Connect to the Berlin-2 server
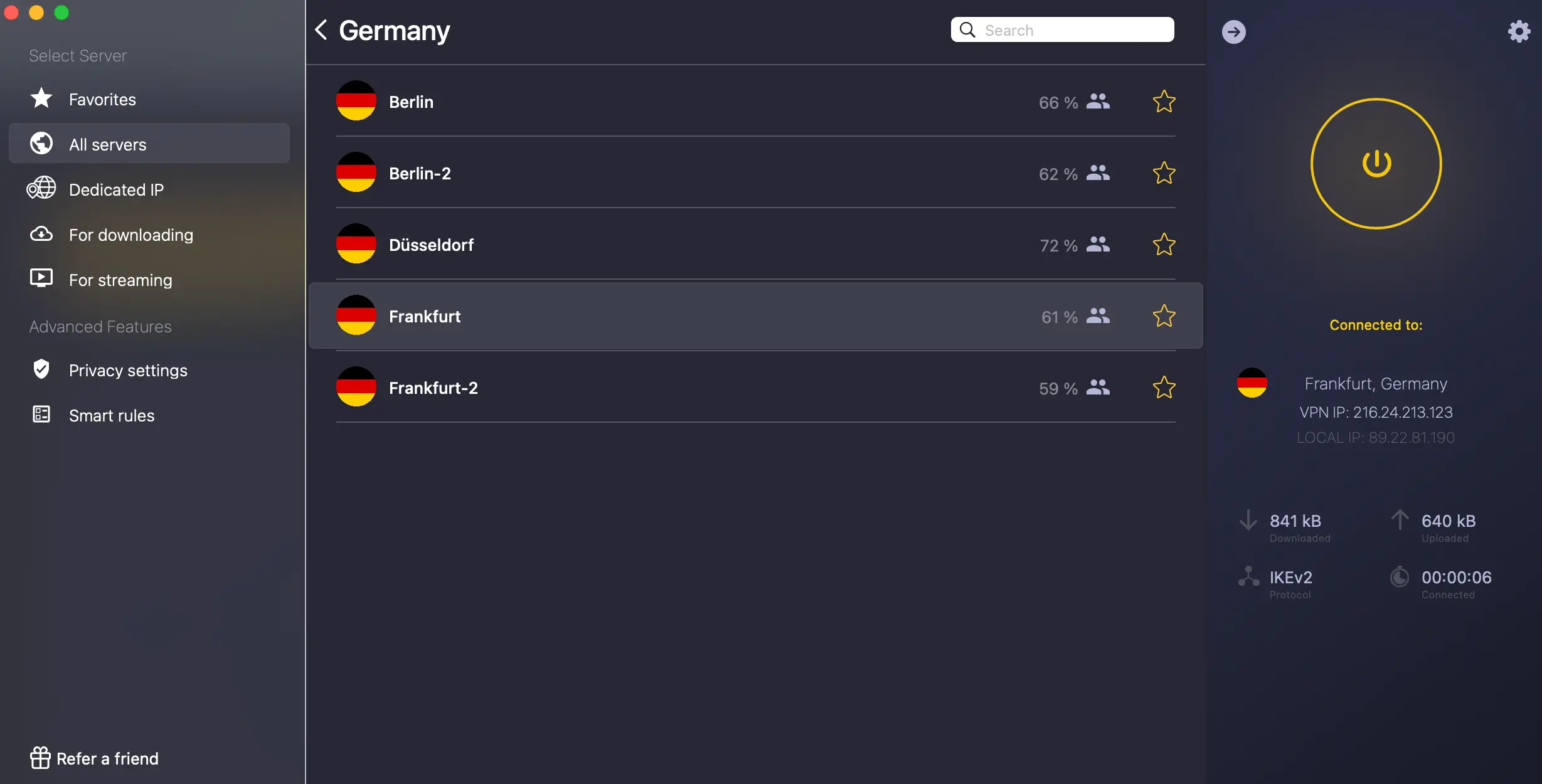The width and height of the screenshot is (1542, 784). pos(420,173)
